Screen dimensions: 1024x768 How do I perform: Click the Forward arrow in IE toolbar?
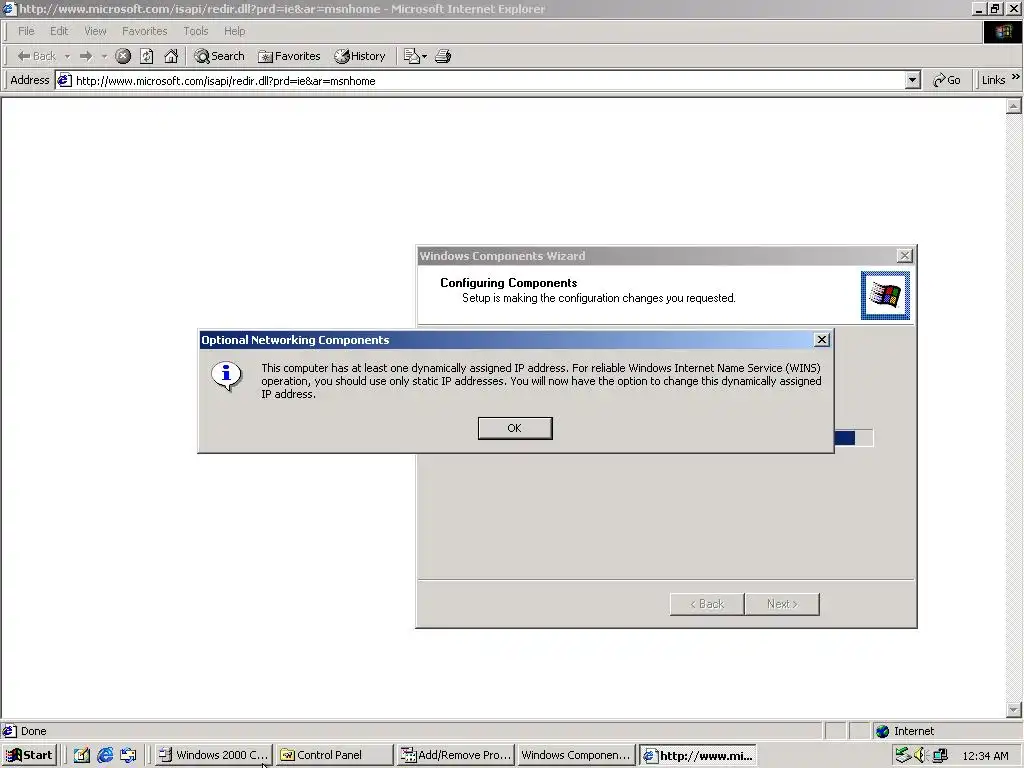86,56
